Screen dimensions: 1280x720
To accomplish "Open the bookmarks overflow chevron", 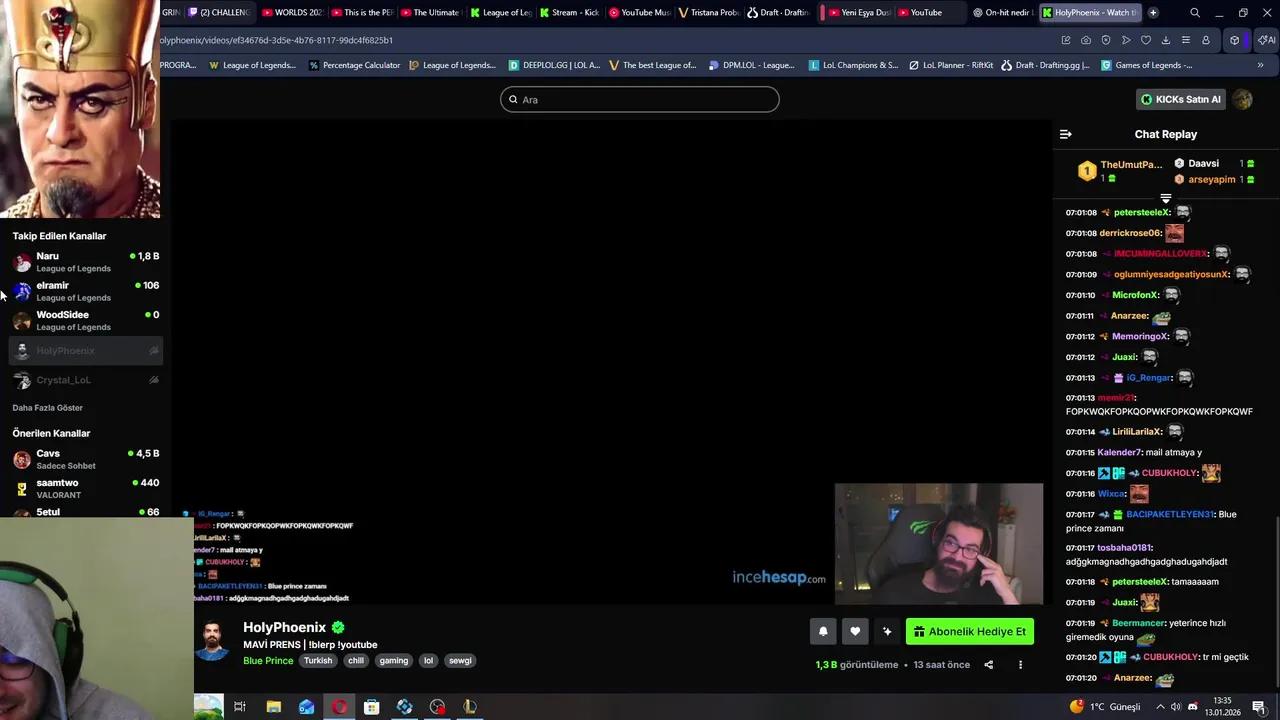I will point(1262,64).
